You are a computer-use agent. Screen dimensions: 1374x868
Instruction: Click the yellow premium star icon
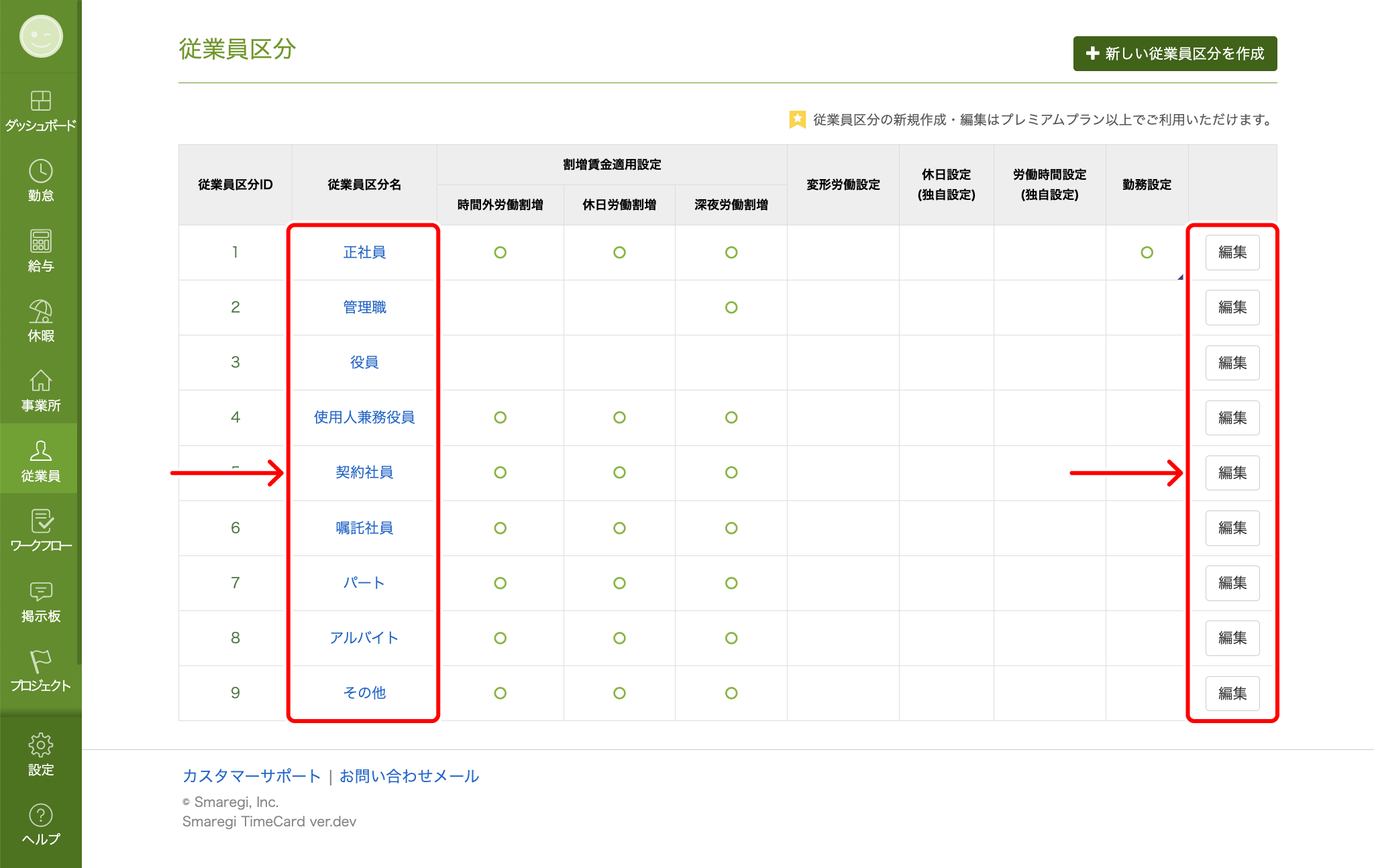pos(797,119)
